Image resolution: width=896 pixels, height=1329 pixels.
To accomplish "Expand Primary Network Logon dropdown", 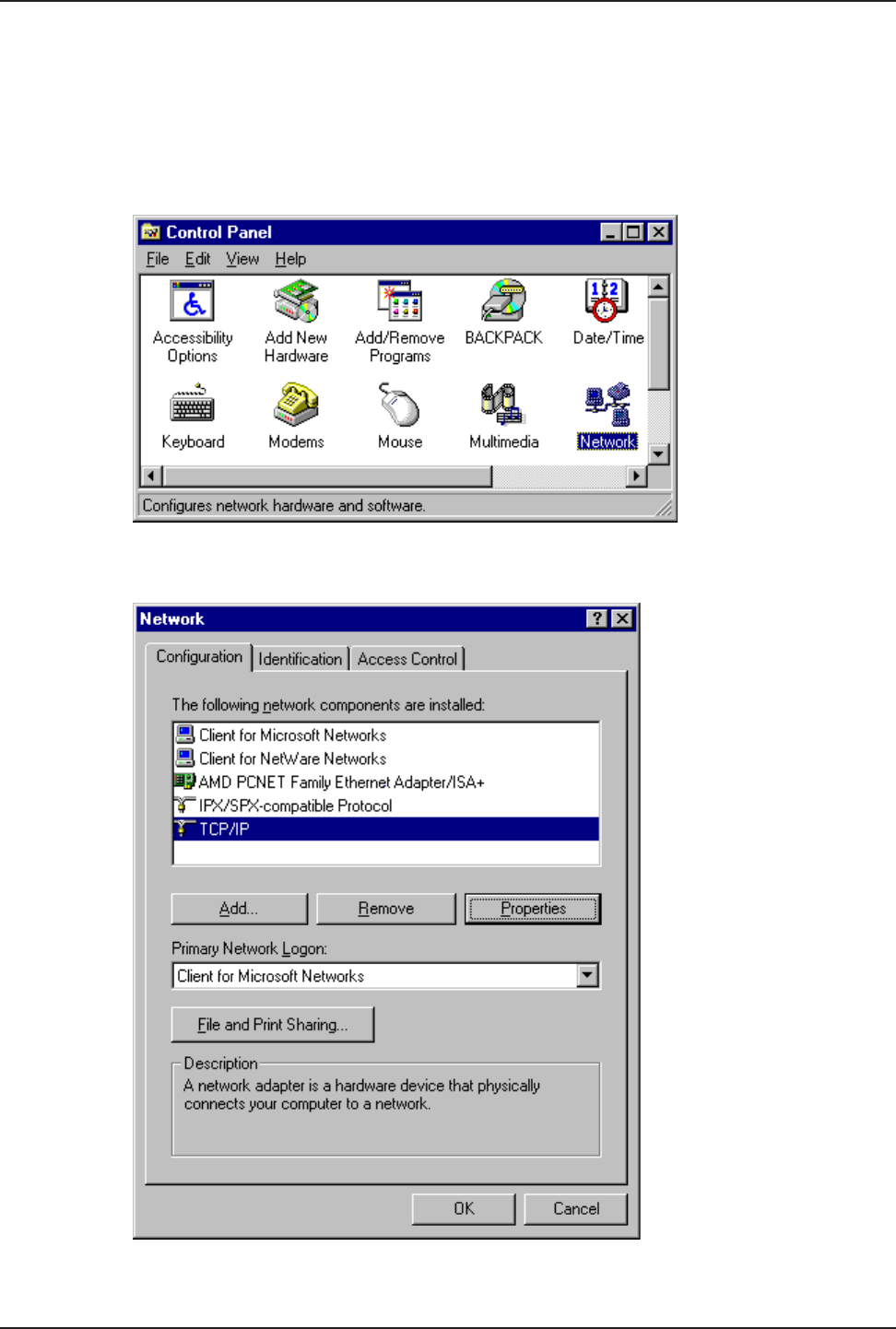I will (588, 975).
